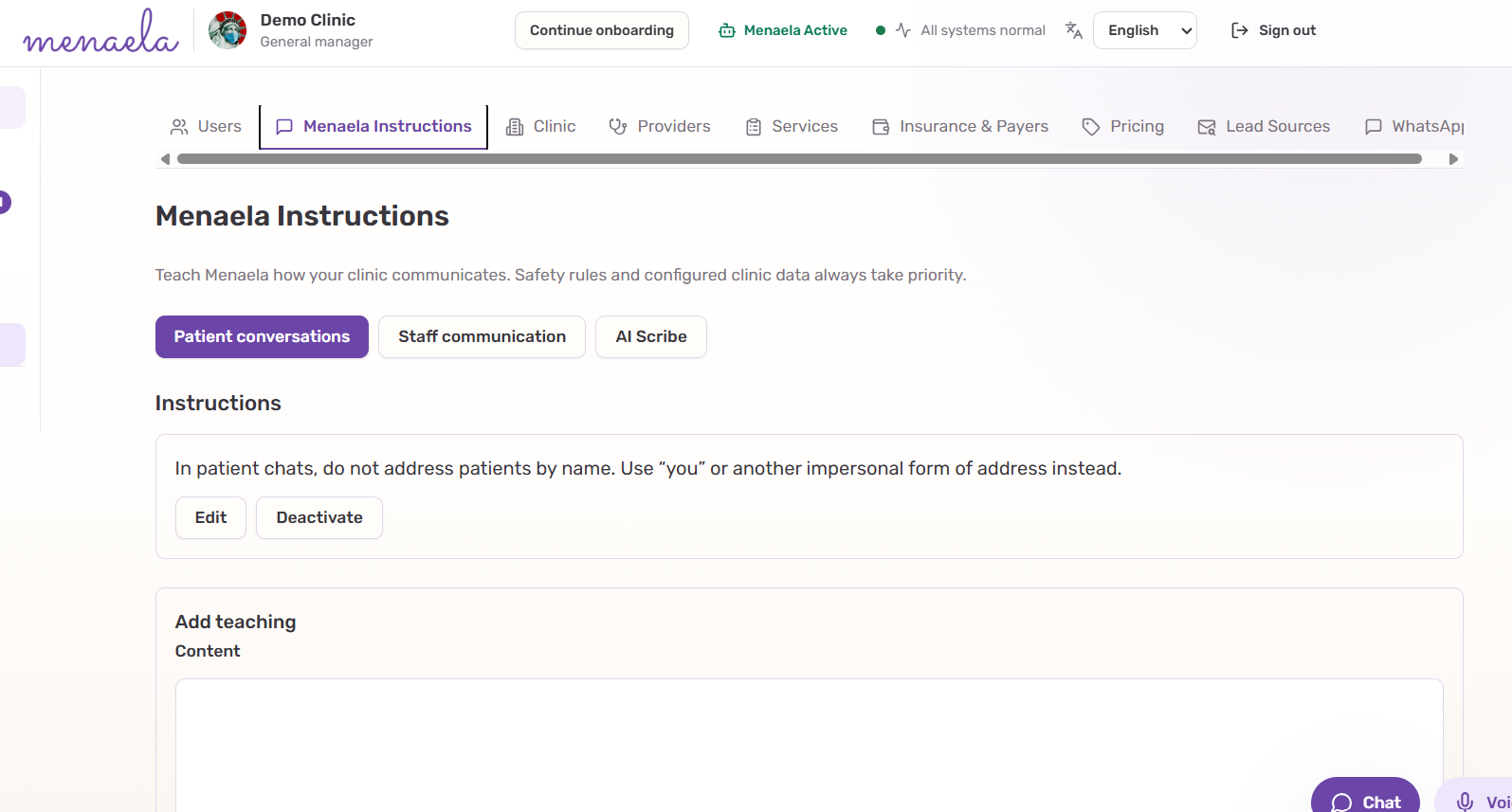Click the Content text area
This screenshot has width=1512, height=812.
point(810,745)
